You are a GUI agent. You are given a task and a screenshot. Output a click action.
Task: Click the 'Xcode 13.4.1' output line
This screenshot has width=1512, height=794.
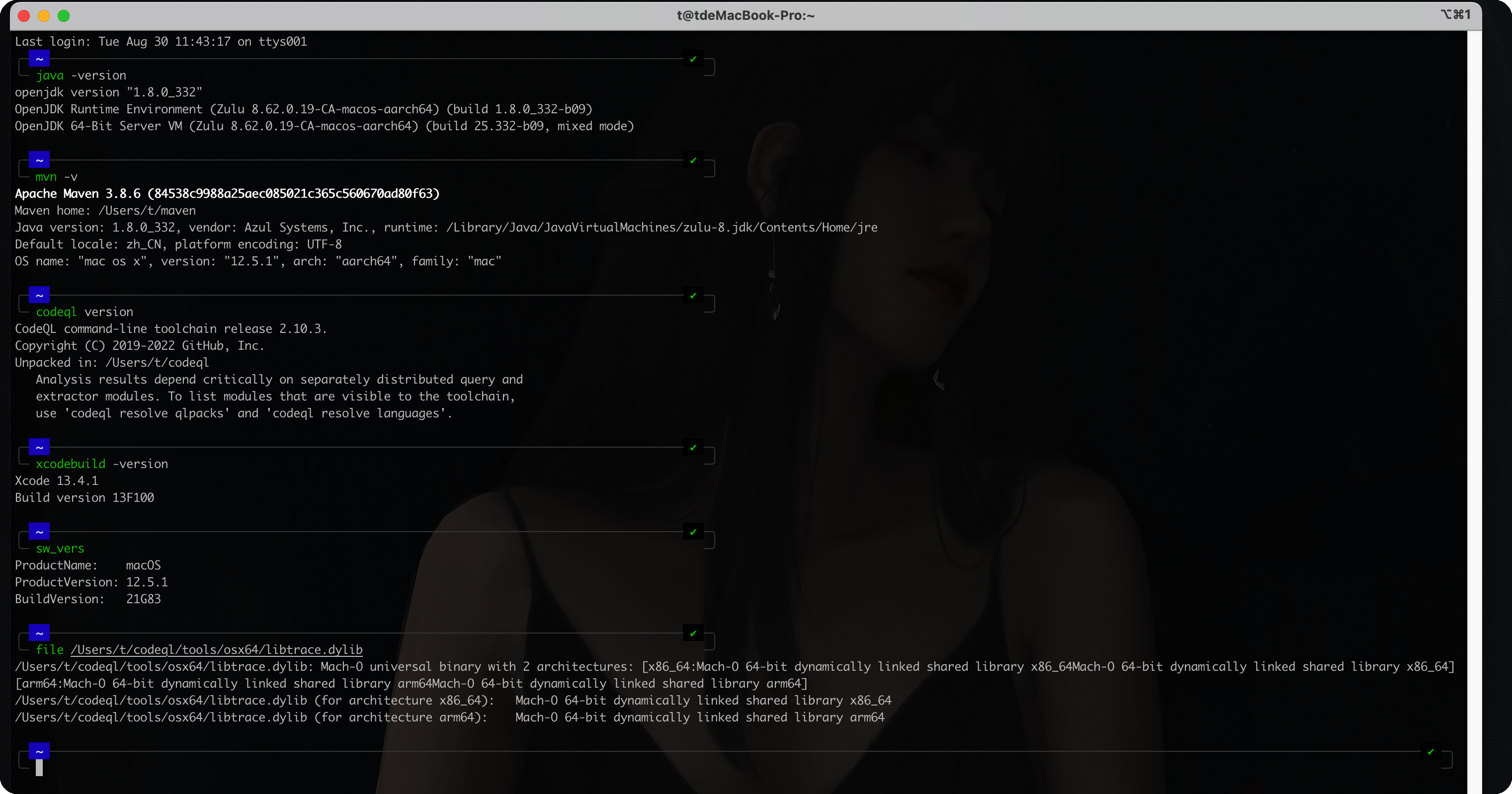click(x=56, y=480)
